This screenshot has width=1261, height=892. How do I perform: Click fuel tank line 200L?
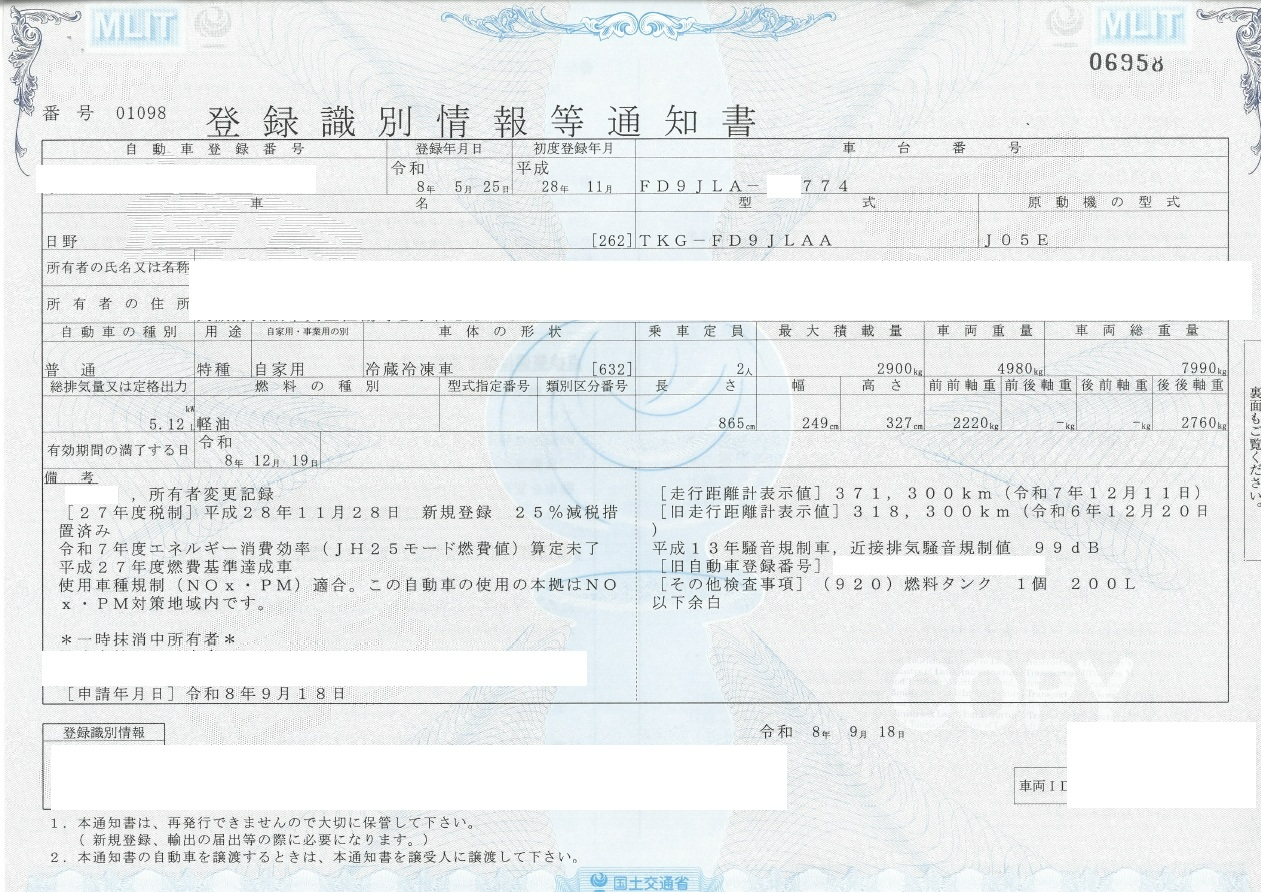(898, 584)
